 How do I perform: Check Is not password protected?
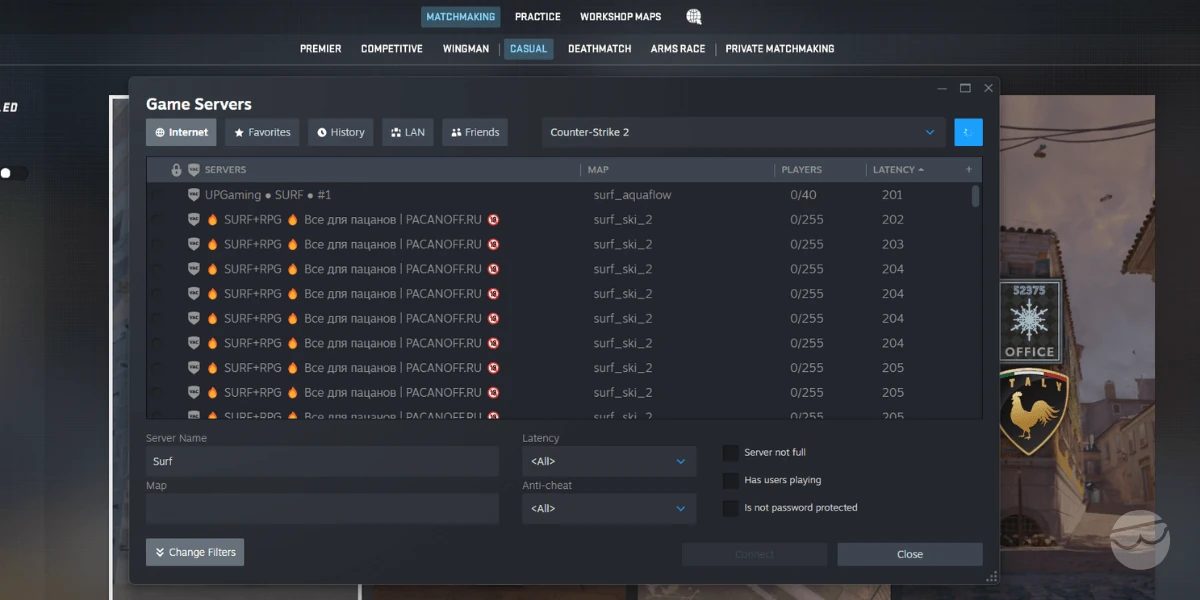tap(731, 508)
